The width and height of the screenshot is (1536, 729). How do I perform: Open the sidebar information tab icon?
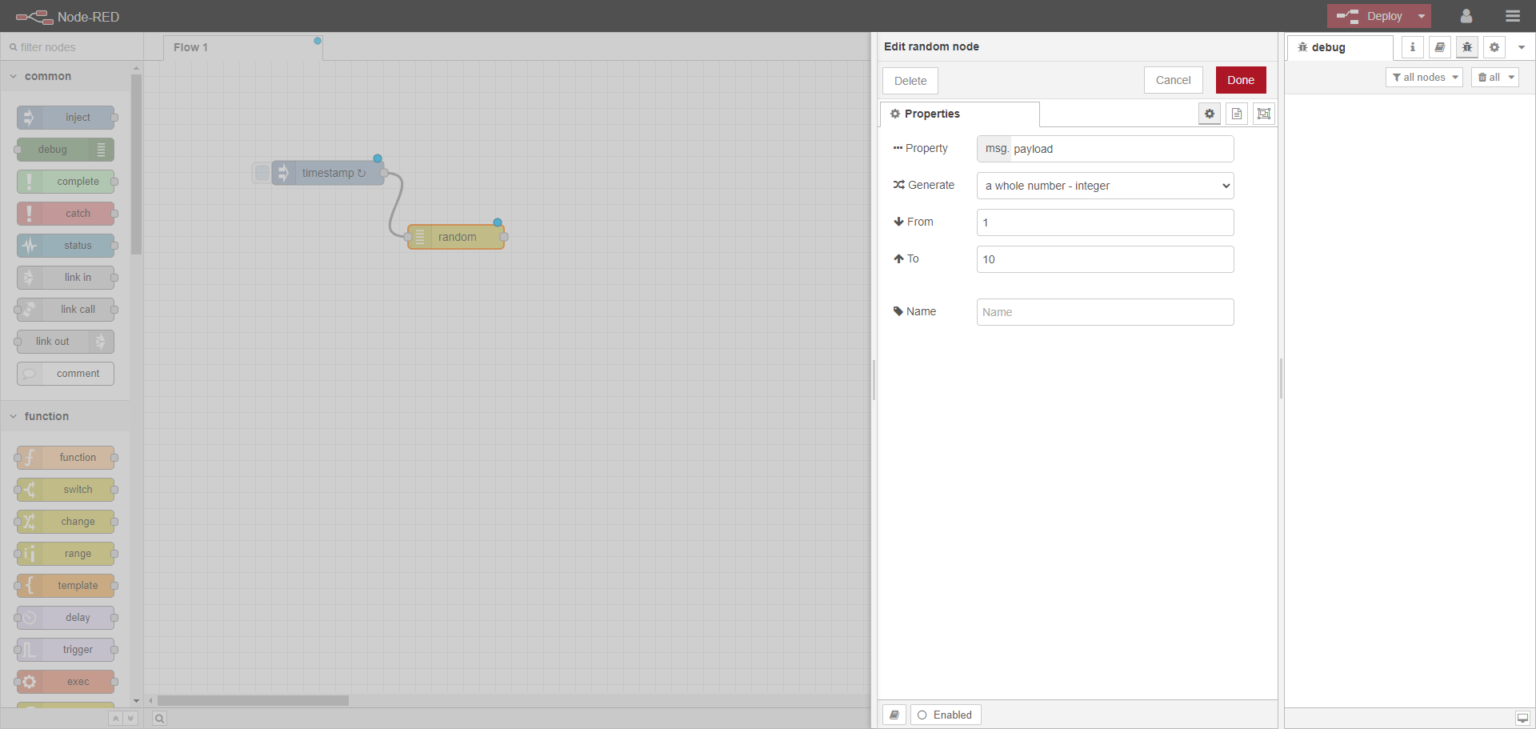[x=1412, y=47]
